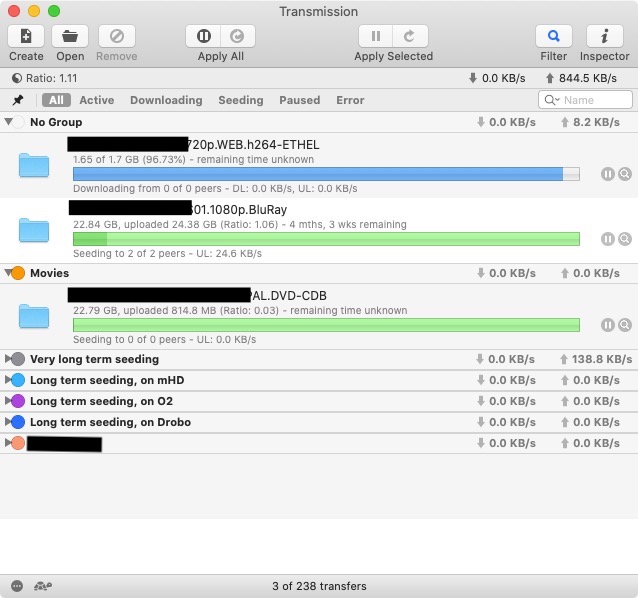This screenshot has height=598, width=638.
Task: Pause the 720p.WEB.h264-ETHEL transfer
Action: point(607,174)
